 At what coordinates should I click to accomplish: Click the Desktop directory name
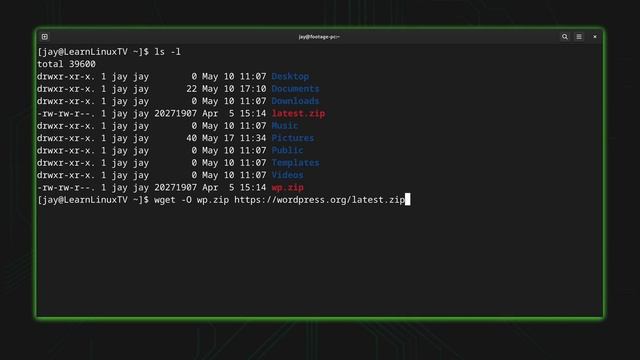point(290,76)
